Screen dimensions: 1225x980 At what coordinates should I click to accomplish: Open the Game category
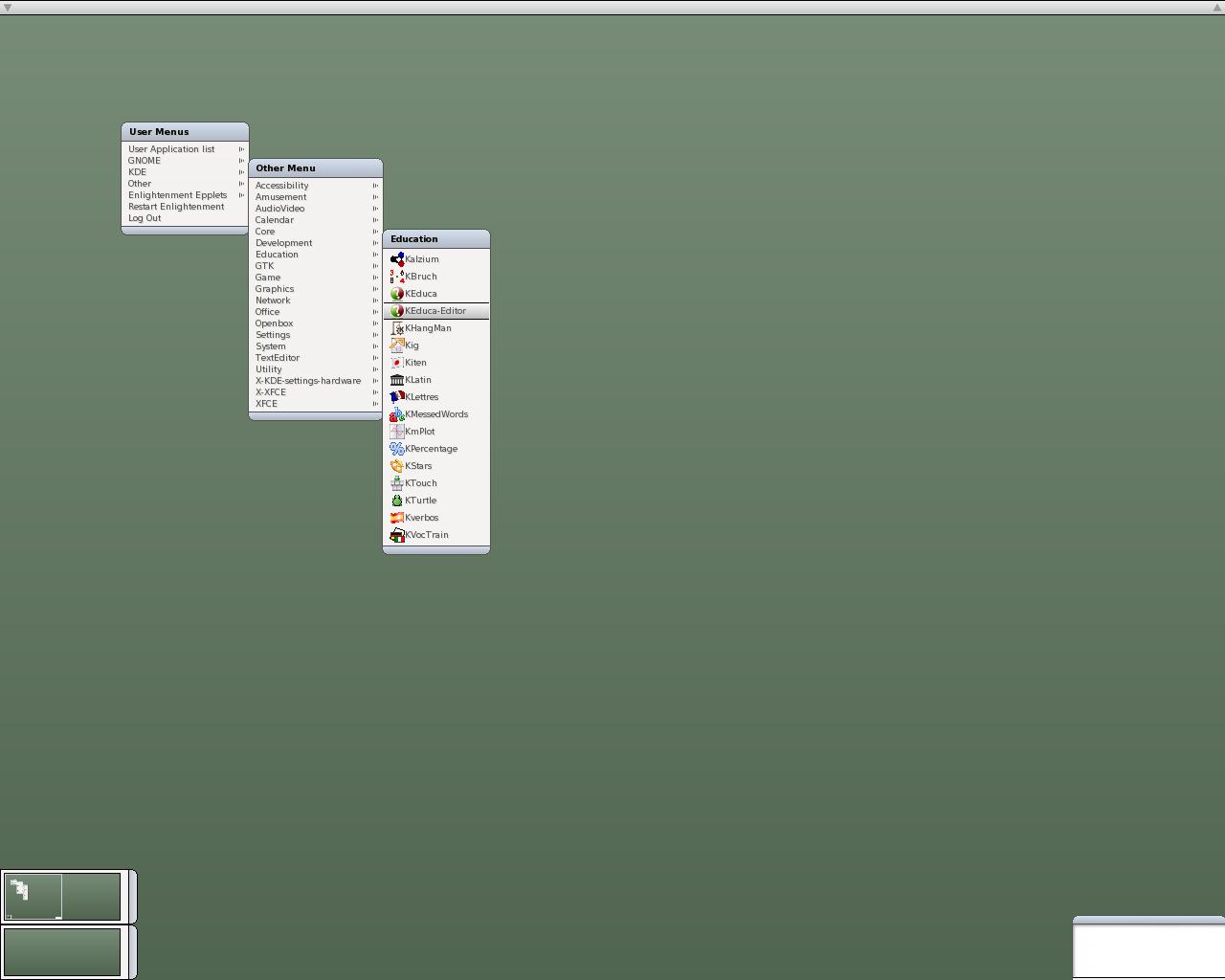(315, 278)
